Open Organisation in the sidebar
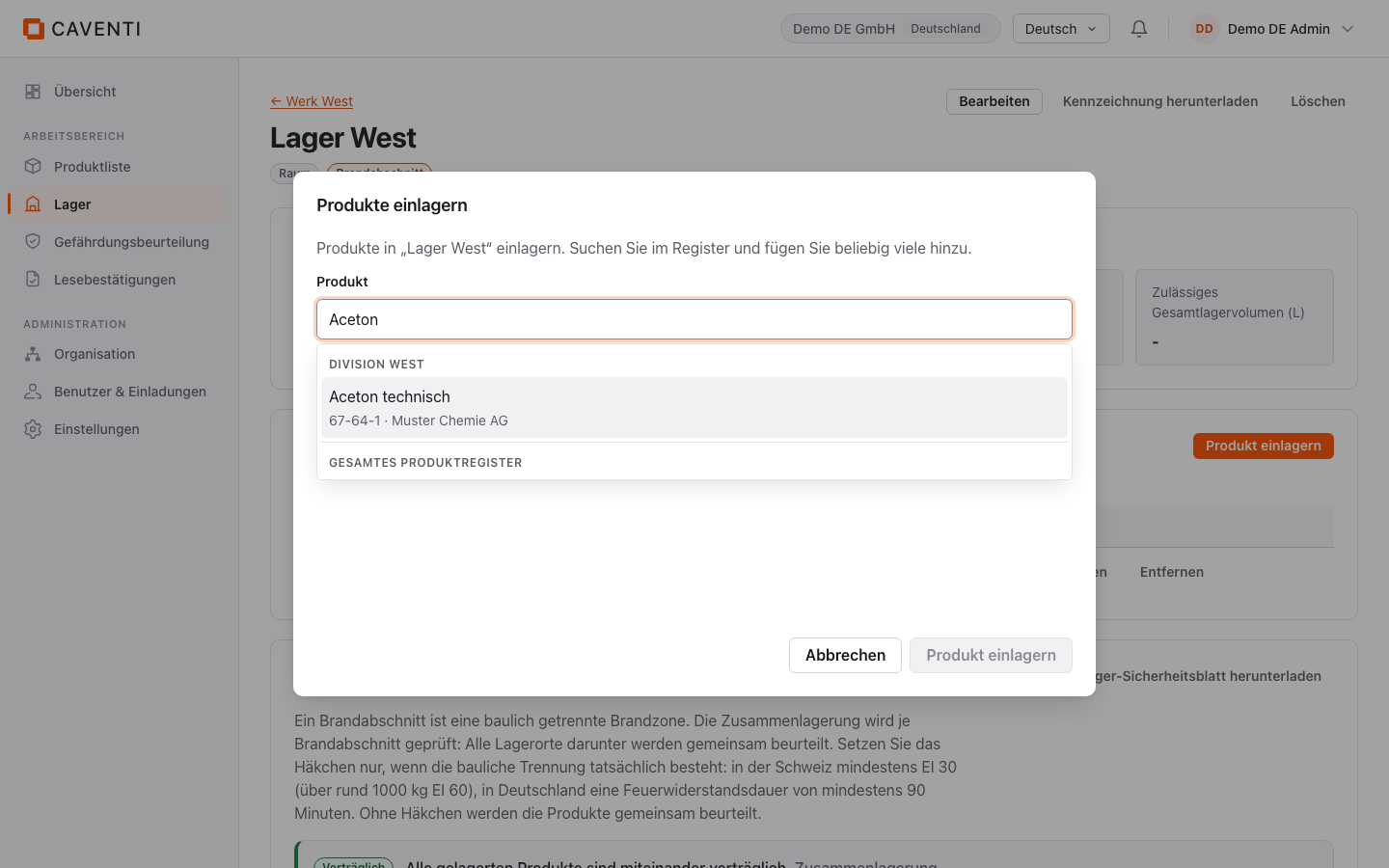 119,354
